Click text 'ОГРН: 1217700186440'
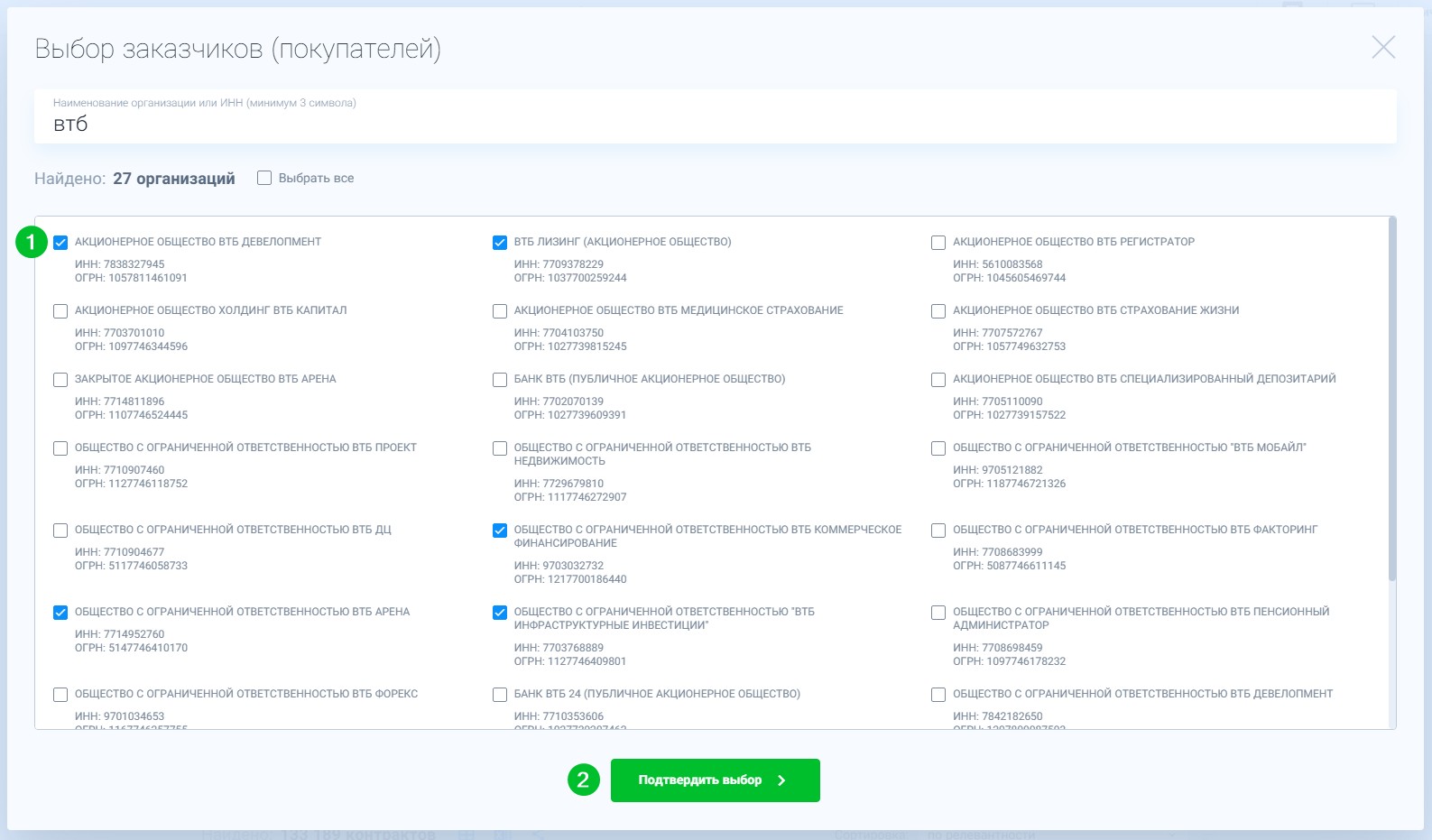Viewport: 1432px width, 840px height. tap(570, 579)
